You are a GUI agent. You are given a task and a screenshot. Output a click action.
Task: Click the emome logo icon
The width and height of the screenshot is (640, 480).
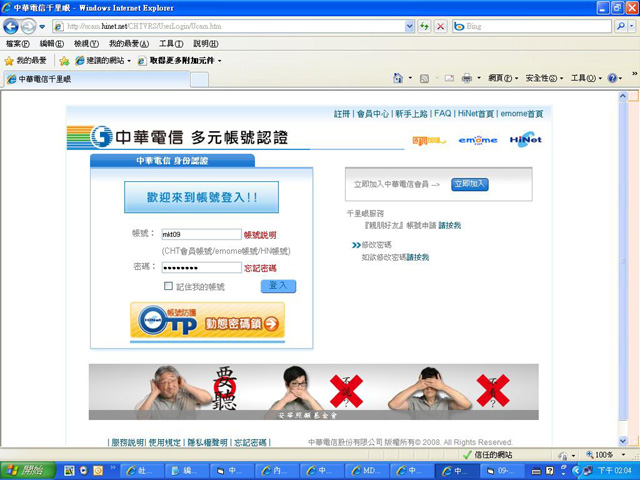[478, 140]
